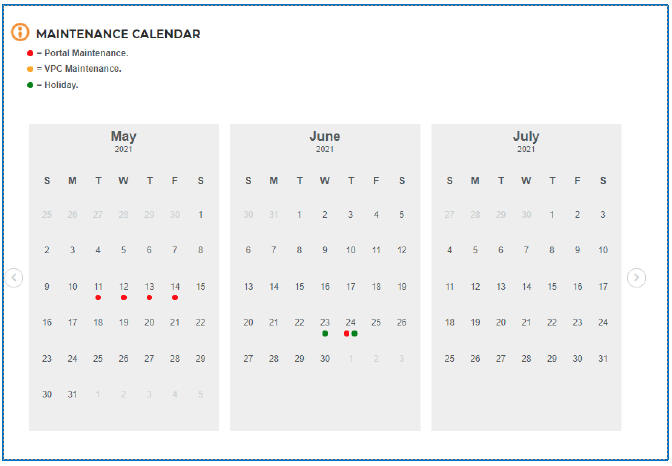Click red Portal Maintenance legend dot
This screenshot has width=672, height=466.
pyautogui.click(x=30, y=52)
